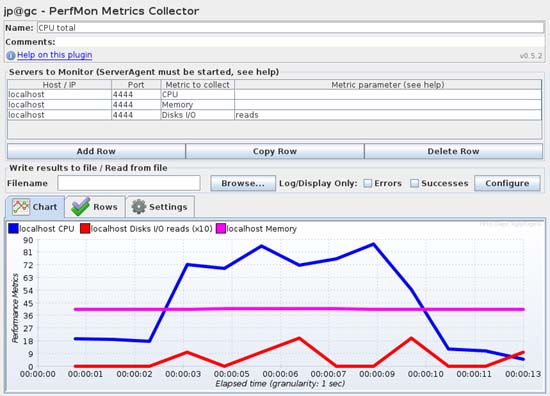Viewport: 550px width, 396px height.
Task: Click the Delete Row button
Action: 453,151
